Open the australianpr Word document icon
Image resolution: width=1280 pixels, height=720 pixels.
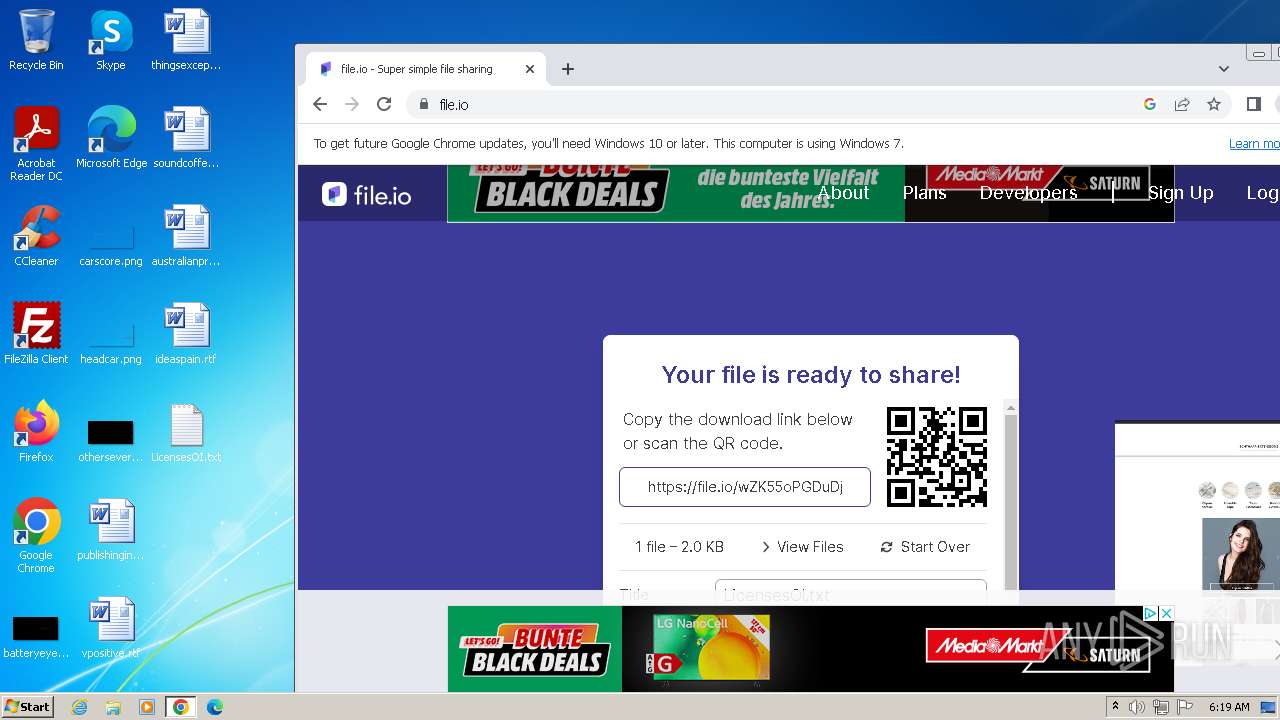point(186,236)
